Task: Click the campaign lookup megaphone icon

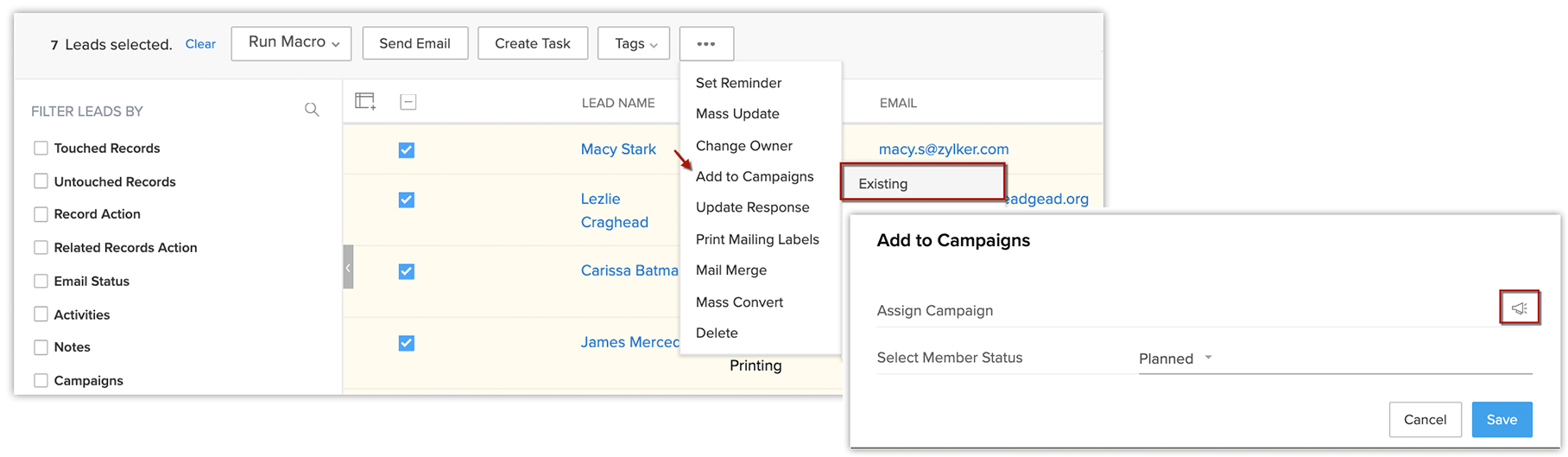Action: pyautogui.click(x=1519, y=308)
